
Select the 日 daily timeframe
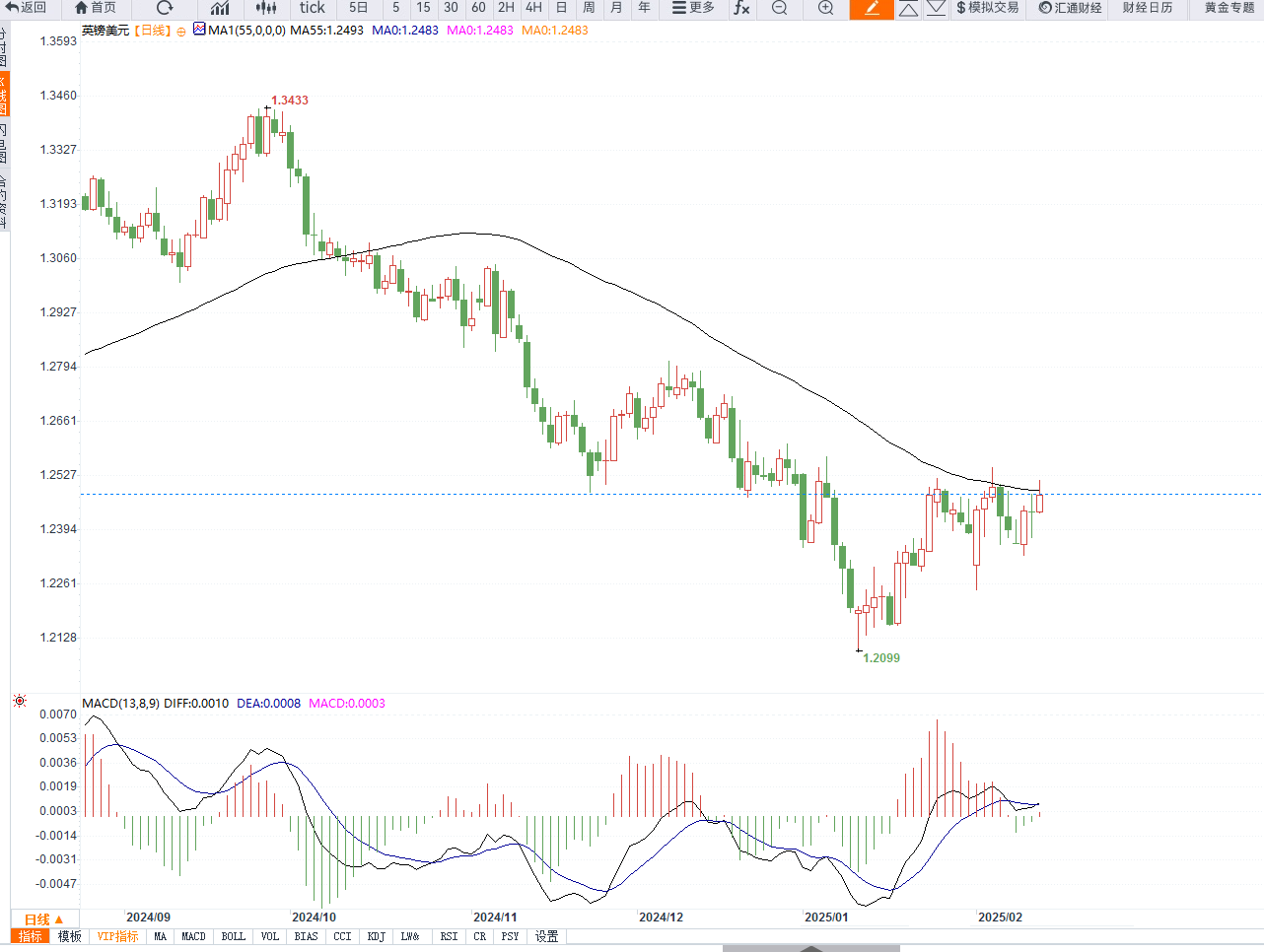[x=561, y=8]
